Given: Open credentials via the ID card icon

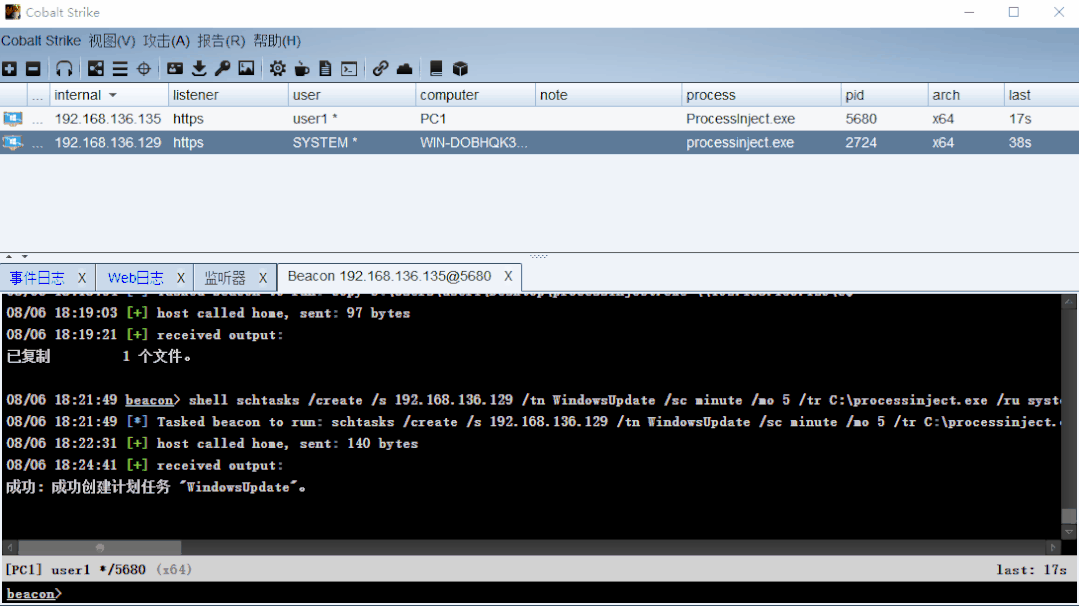Looking at the screenshot, I should click(x=175, y=69).
